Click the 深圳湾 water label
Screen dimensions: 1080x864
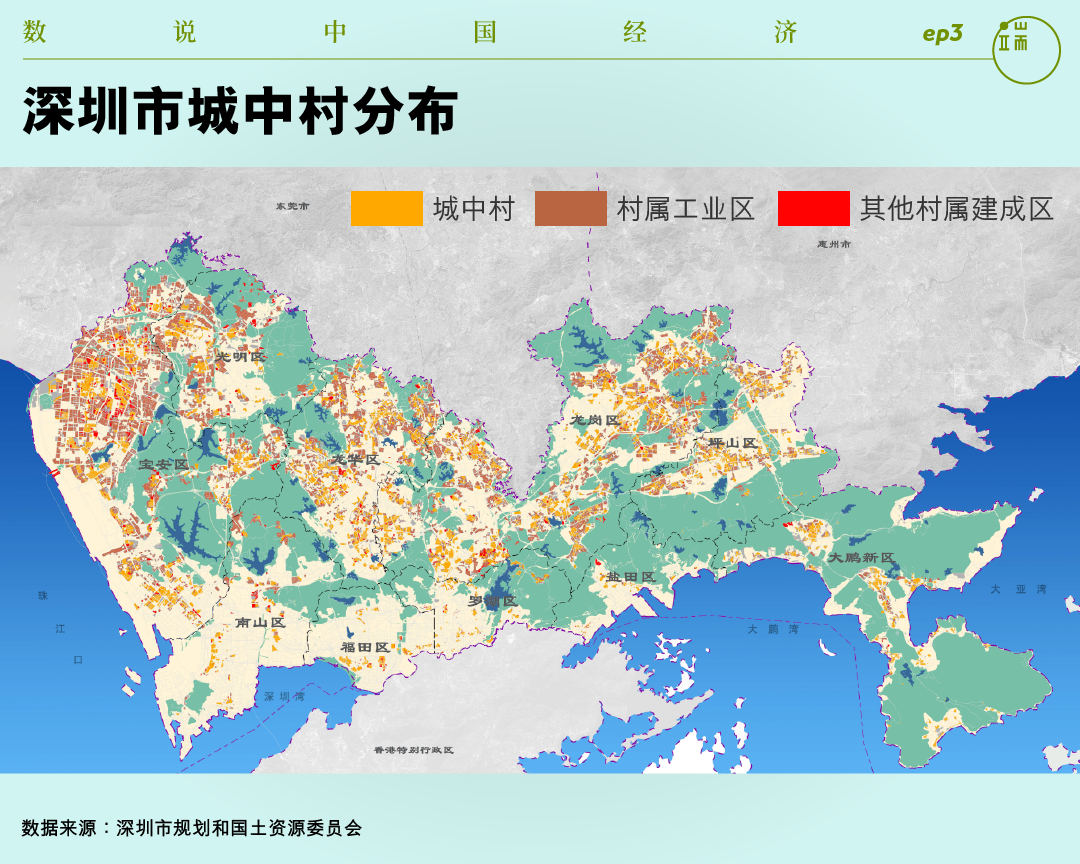[x=284, y=697]
